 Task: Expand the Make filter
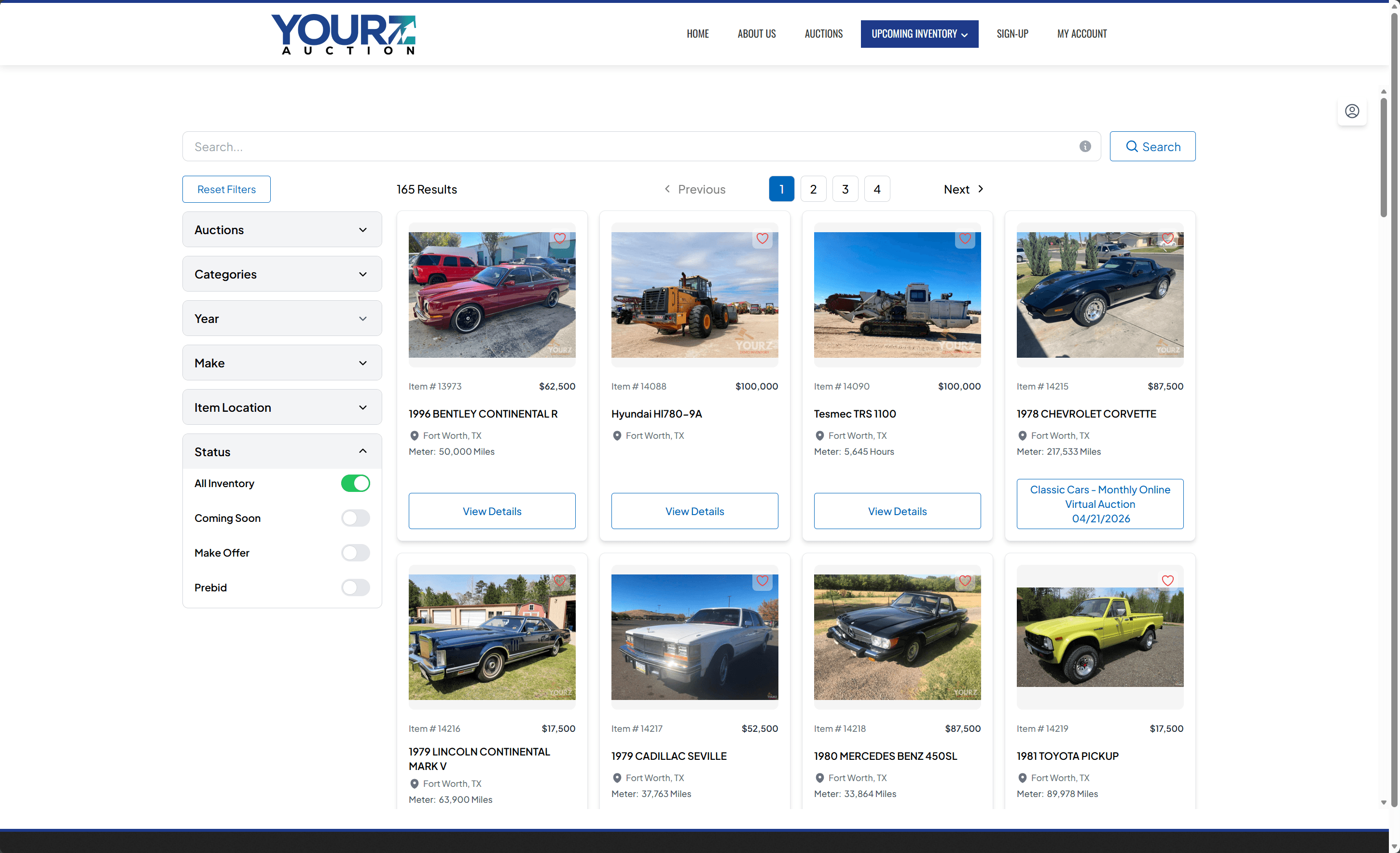(x=282, y=363)
